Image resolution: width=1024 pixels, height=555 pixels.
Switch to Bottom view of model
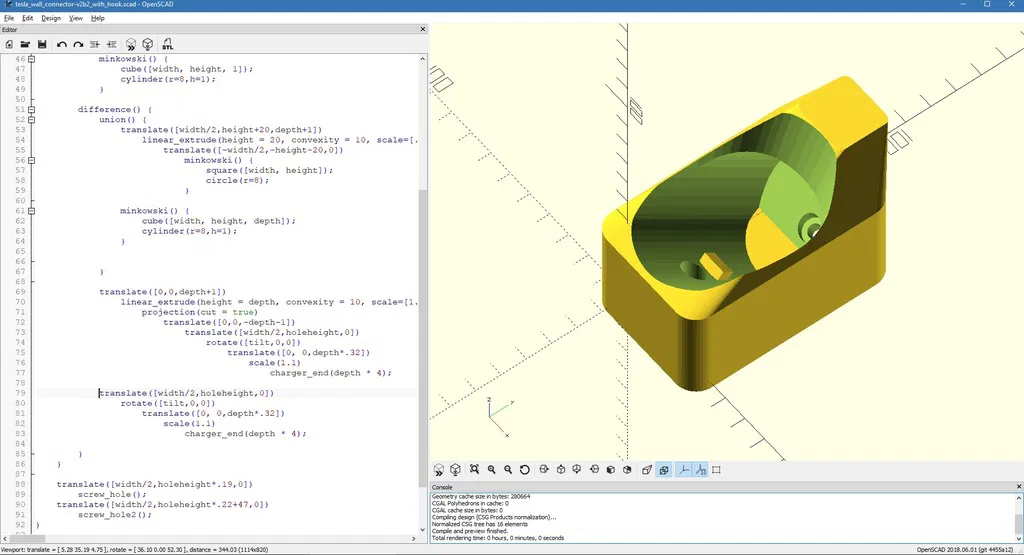[x=577, y=469]
